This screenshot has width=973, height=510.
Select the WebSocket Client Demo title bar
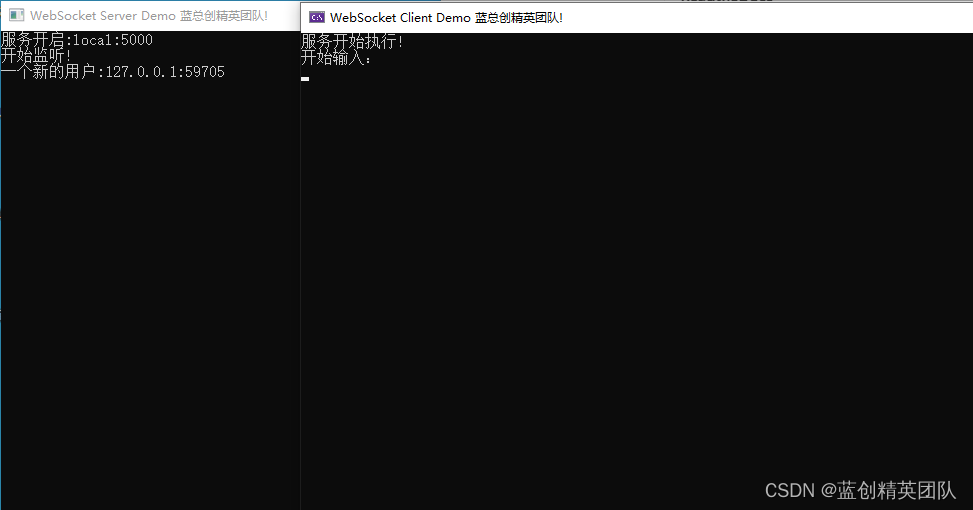(x=637, y=17)
